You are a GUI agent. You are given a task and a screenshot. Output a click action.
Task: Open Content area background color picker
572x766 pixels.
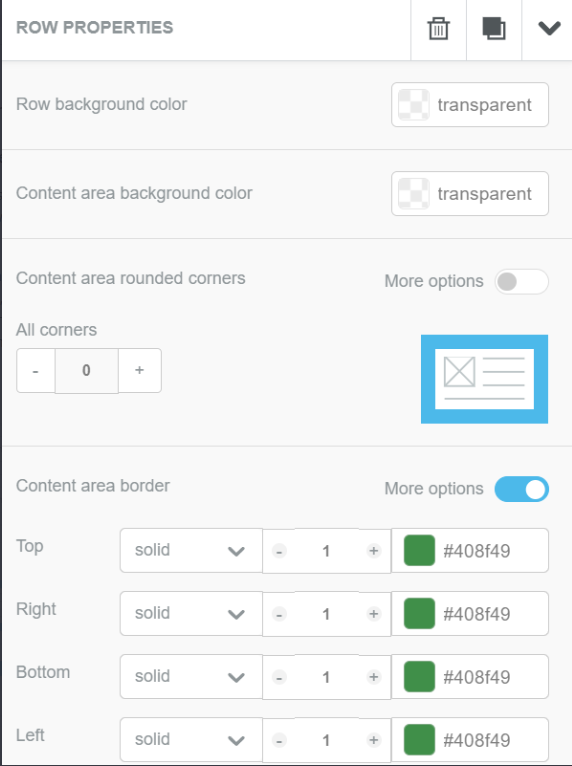(469, 193)
